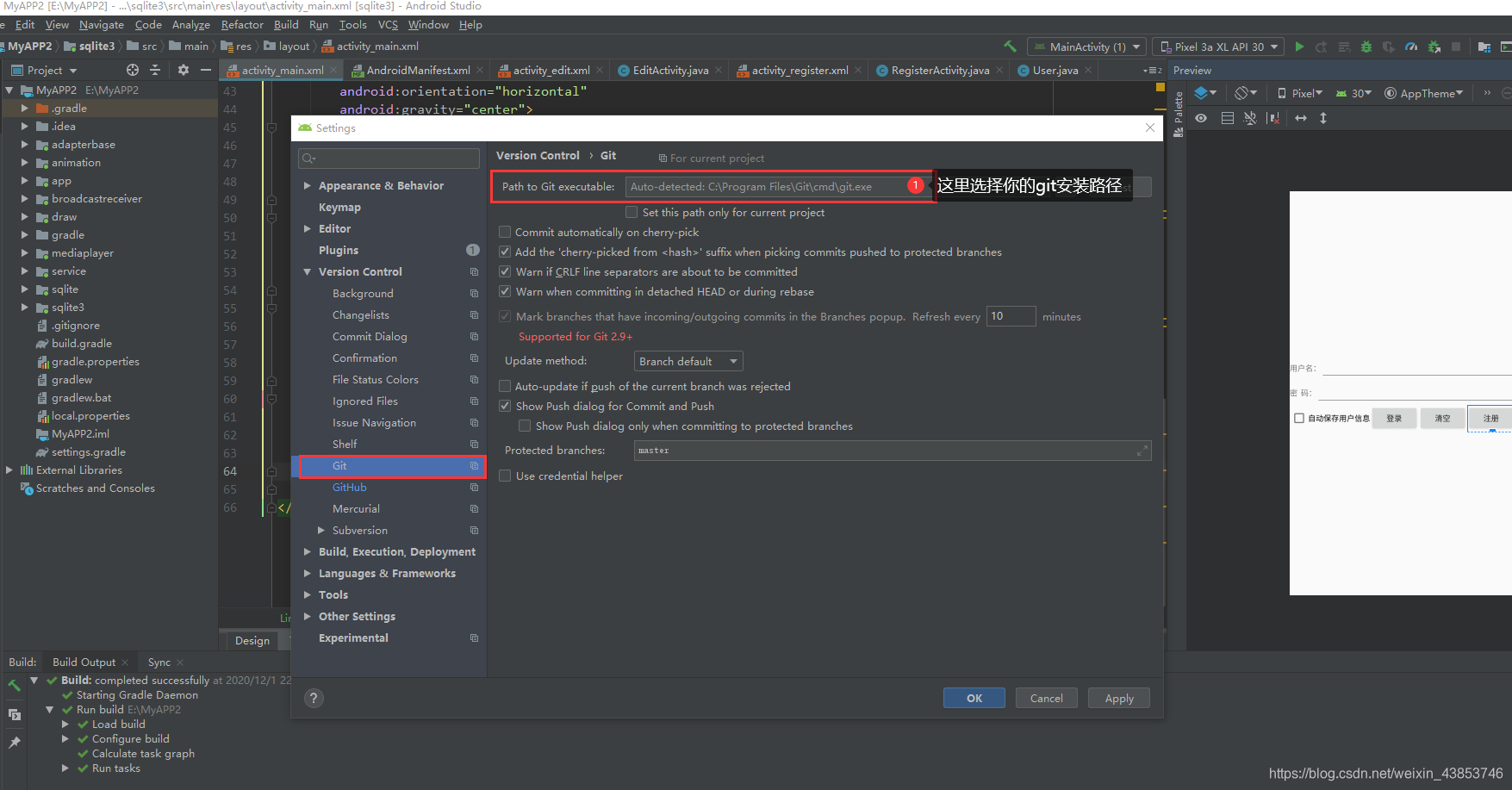Open Pixel 3a XL API 30 device dropdown
Viewport: 1512px width, 790px height.
[1218, 47]
